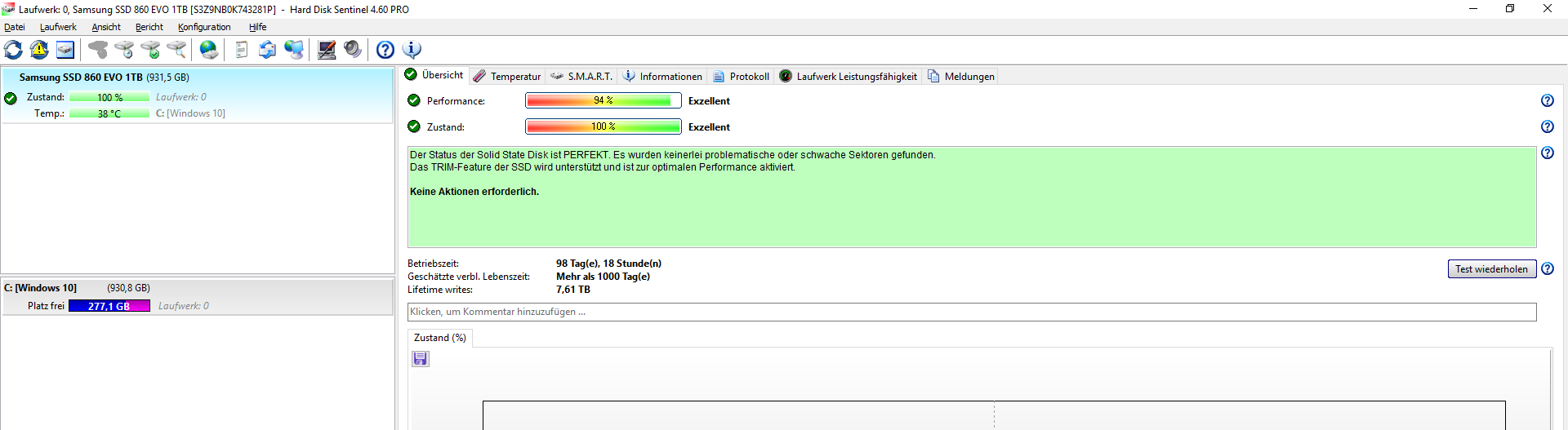Screen dimensions: 1568x430
Task: Click the '7,61 TB' lifetime writes value
Action: click(x=573, y=290)
